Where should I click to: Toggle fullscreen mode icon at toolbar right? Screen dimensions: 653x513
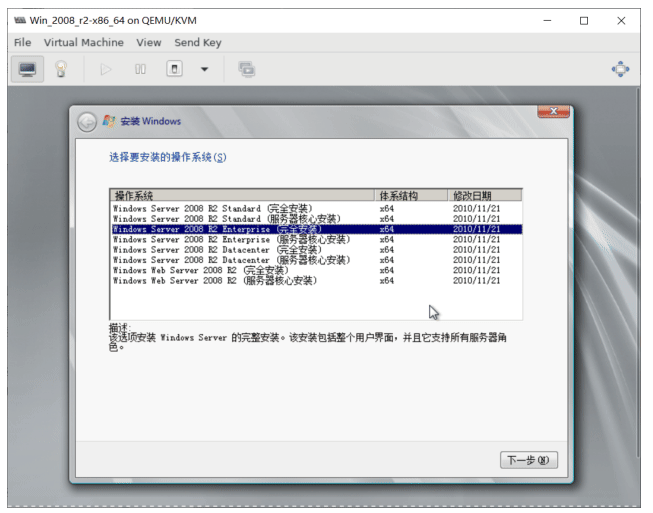click(620, 69)
